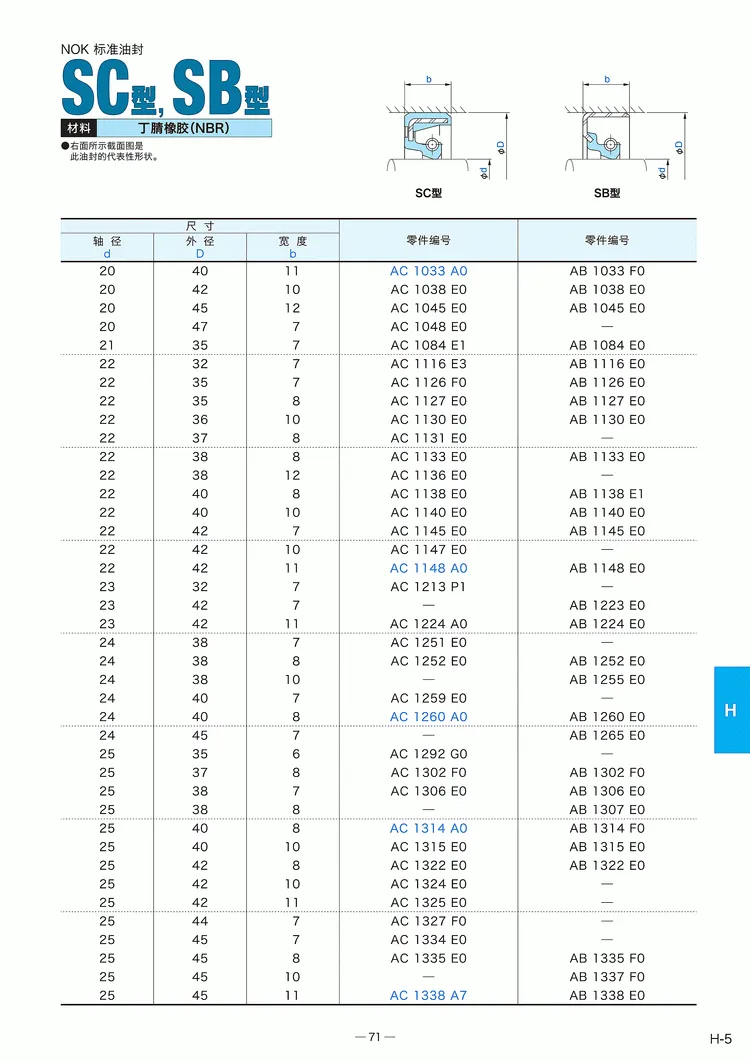Select part number AB 1130 E0
750x1061 pixels.
[607, 420]
